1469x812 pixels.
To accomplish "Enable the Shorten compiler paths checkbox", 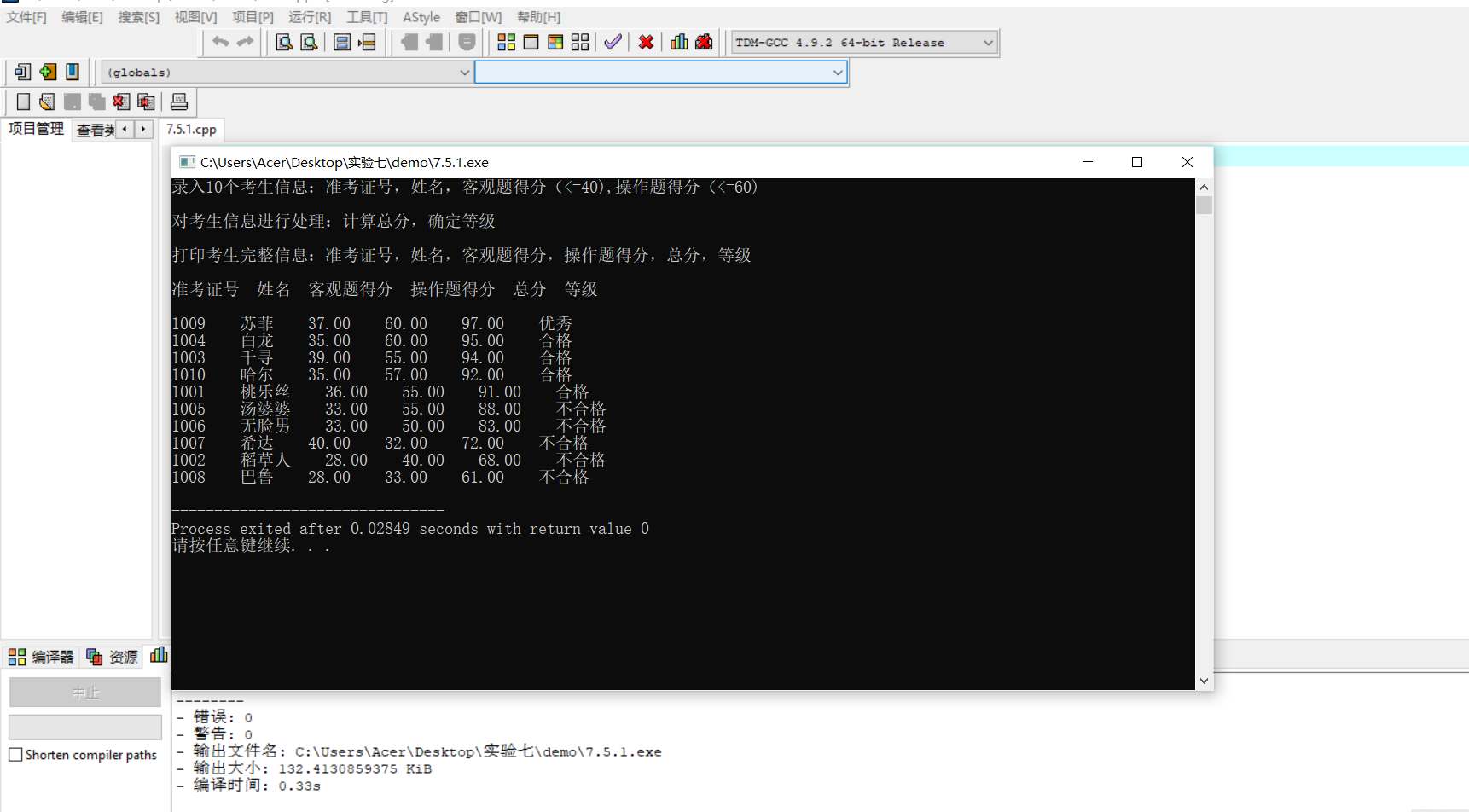I will [x=15, y=755].
